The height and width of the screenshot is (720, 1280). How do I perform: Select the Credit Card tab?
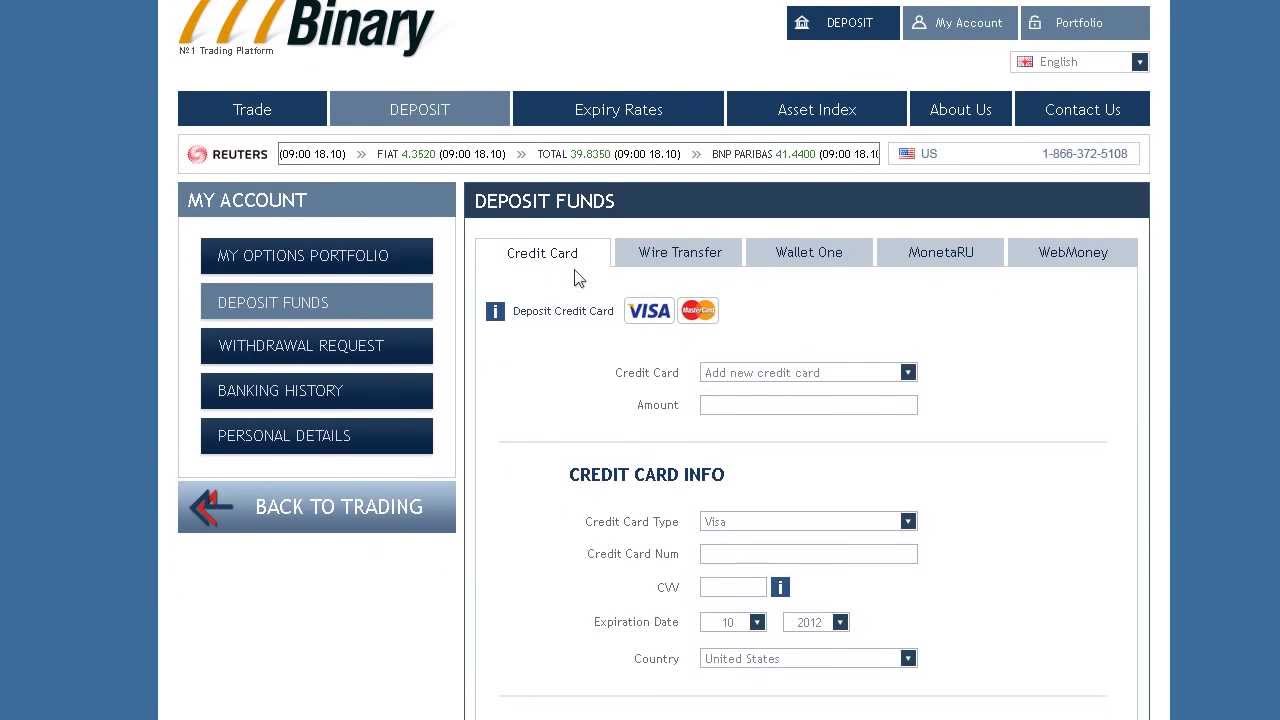(x=542, y=253)
